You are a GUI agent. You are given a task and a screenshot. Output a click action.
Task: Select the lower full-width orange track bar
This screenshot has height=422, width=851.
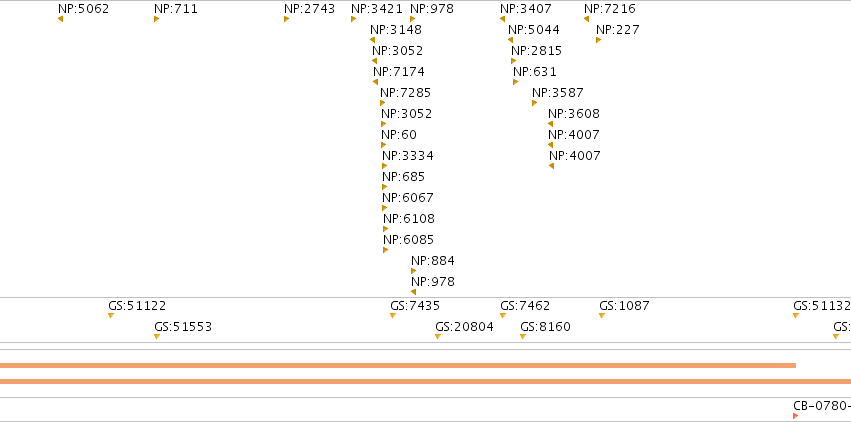pos(426,381)
